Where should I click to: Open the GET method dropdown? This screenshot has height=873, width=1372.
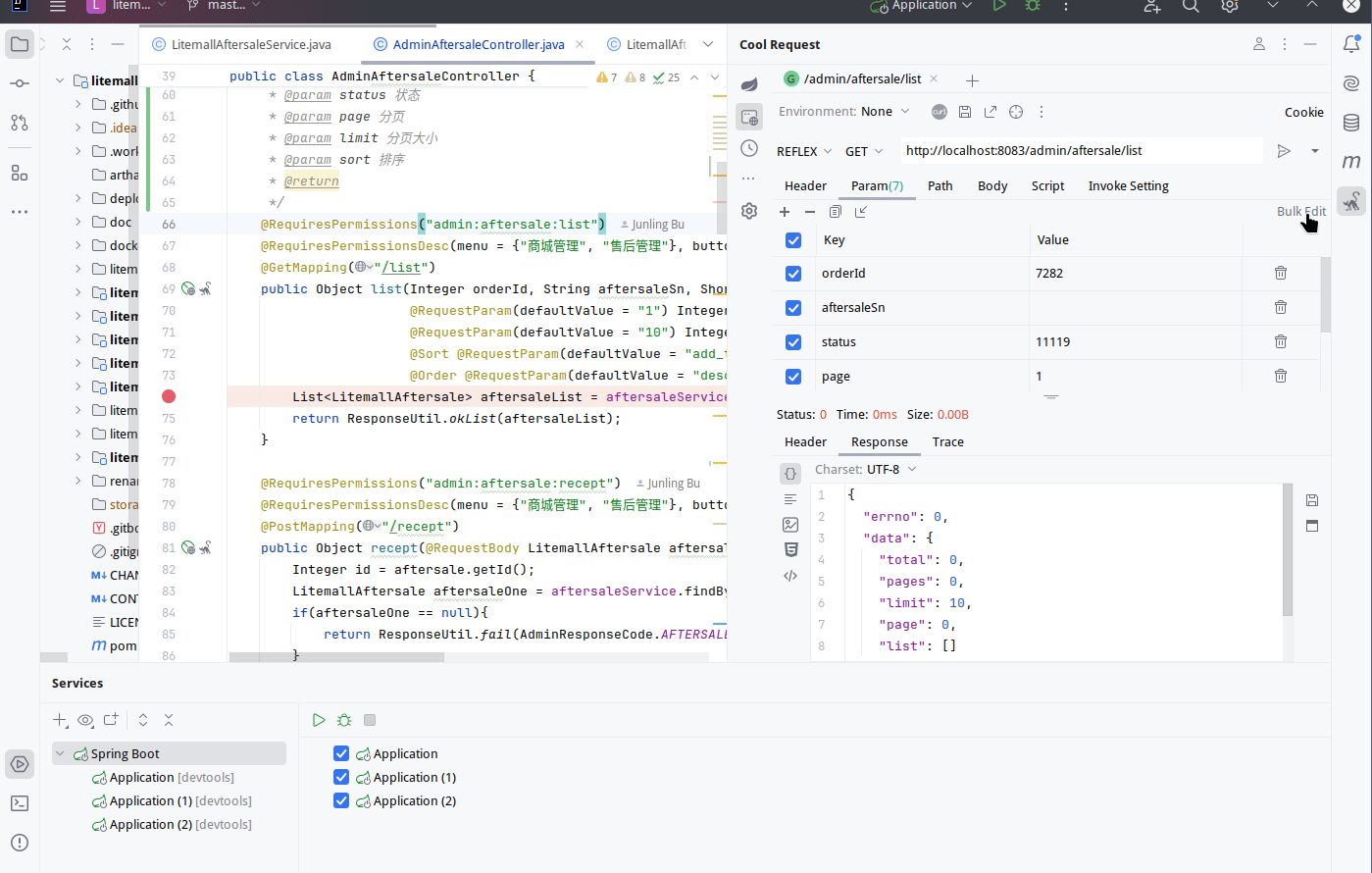point(864,151)
